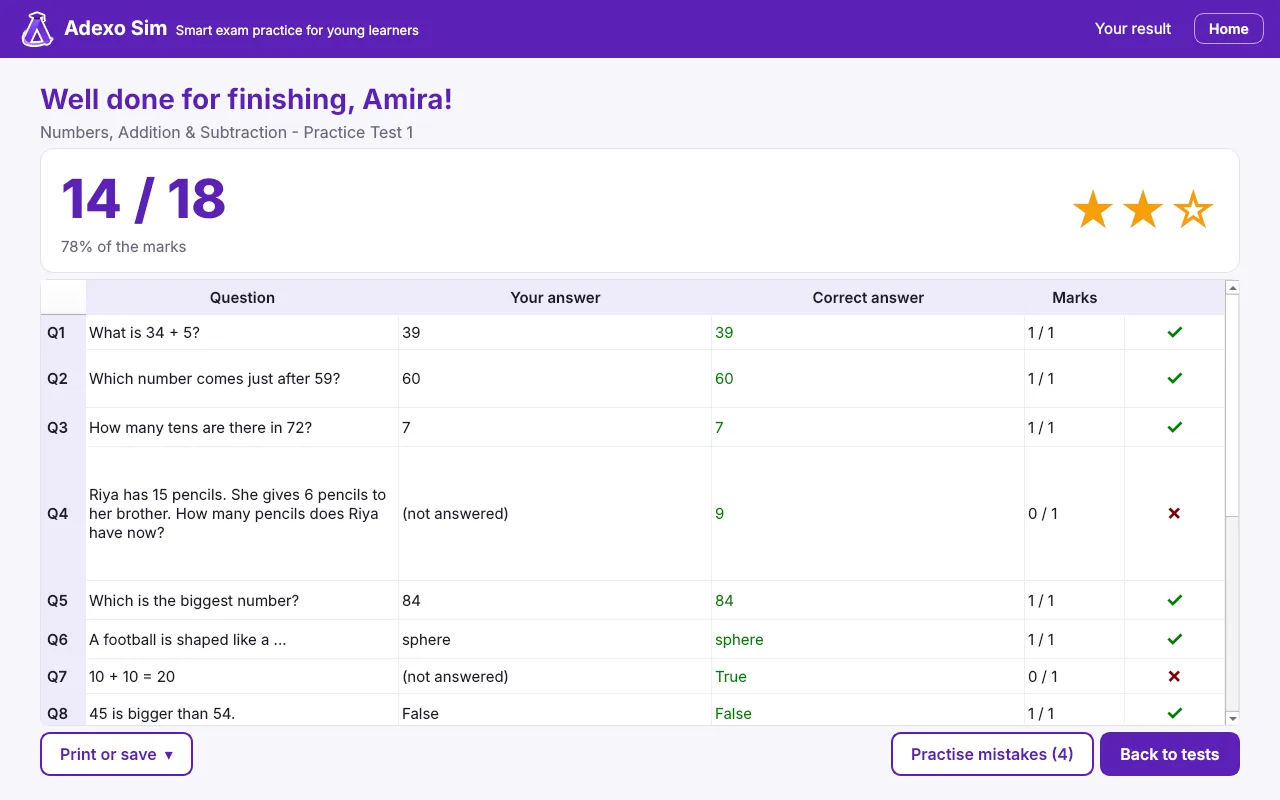Click "A football is shaped like a ..."

coord(188,639)
